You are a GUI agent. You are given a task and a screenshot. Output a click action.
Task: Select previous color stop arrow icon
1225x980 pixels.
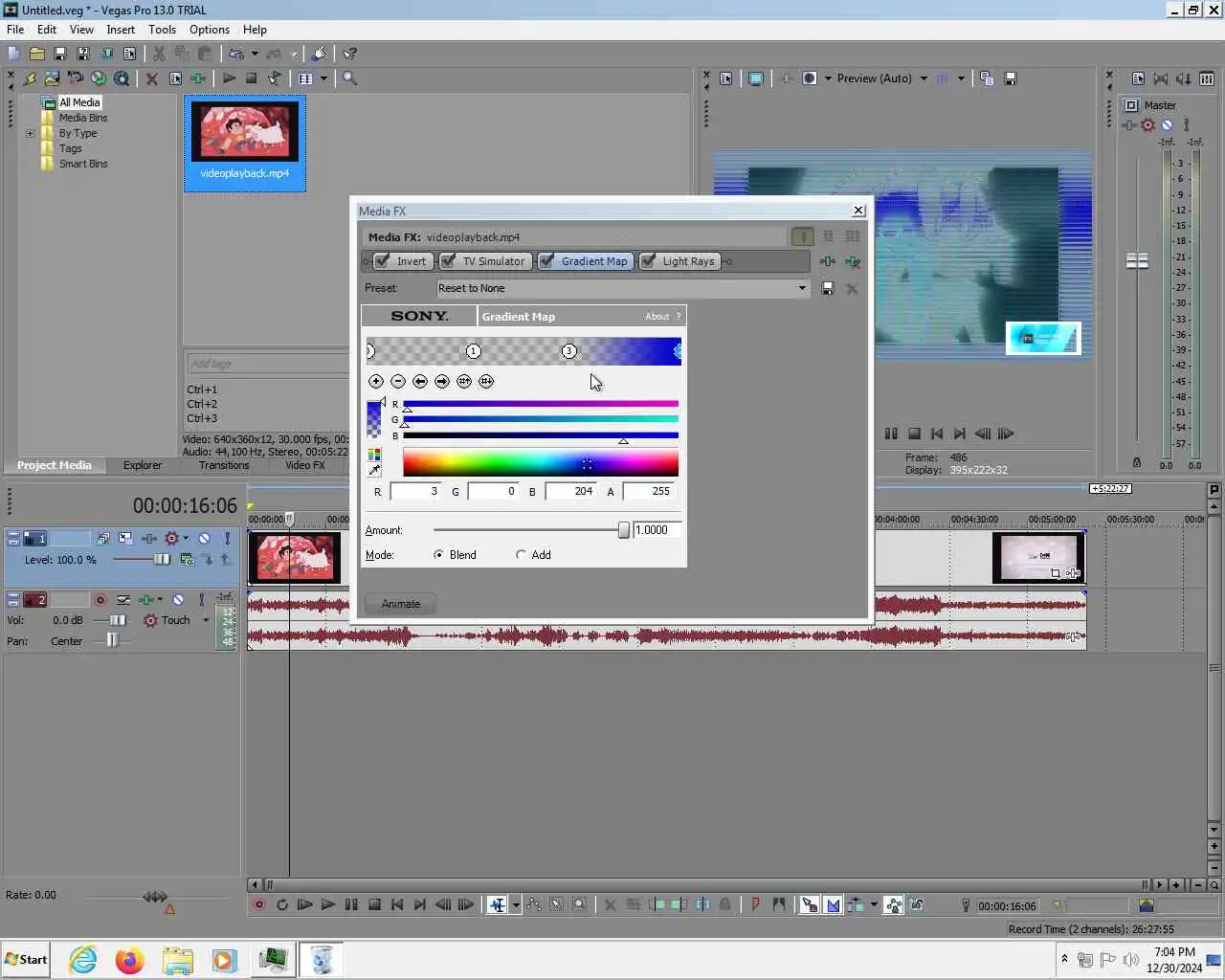coord(420,381)
